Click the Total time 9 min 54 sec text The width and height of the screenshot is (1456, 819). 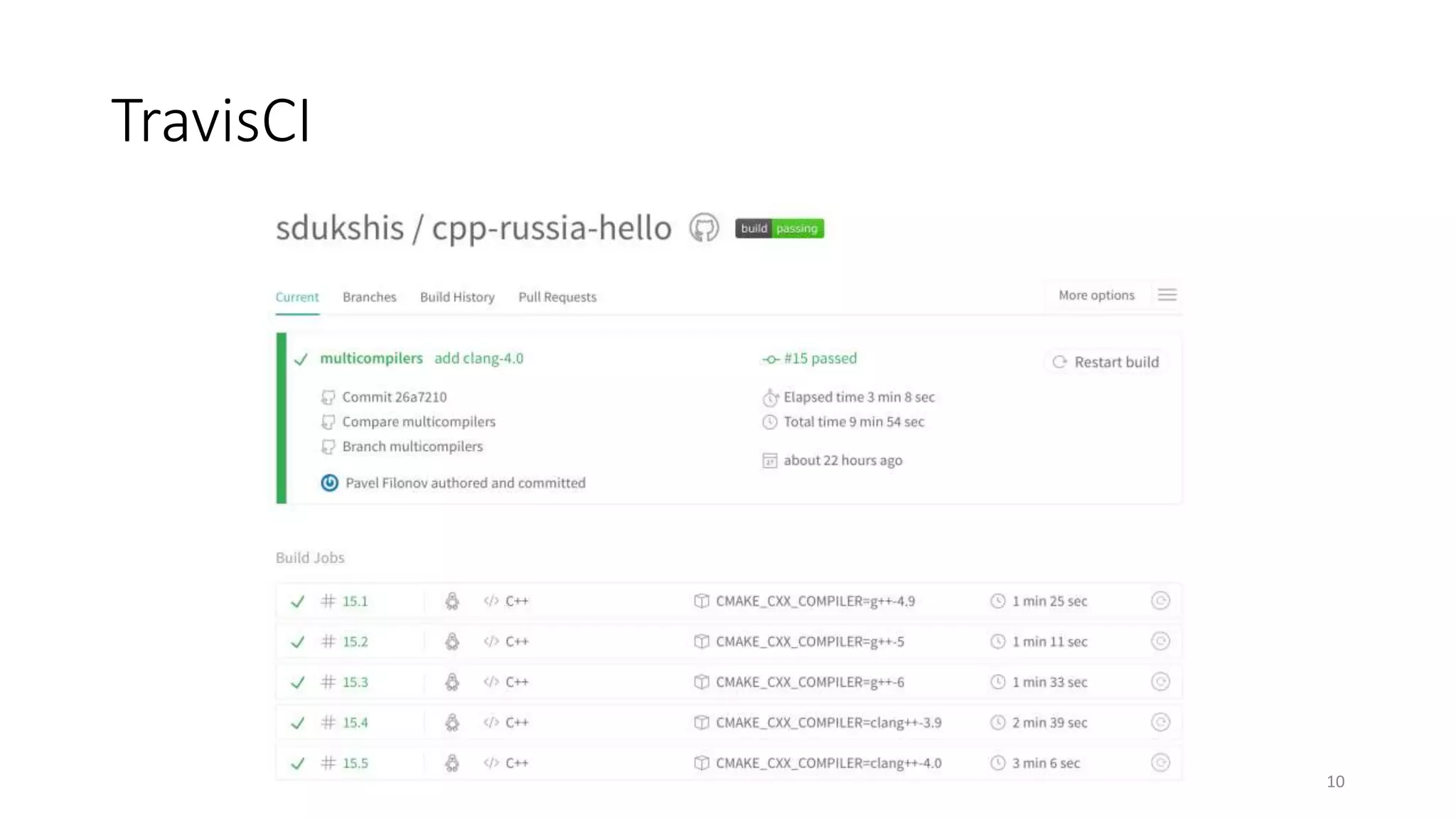[854, 422]
